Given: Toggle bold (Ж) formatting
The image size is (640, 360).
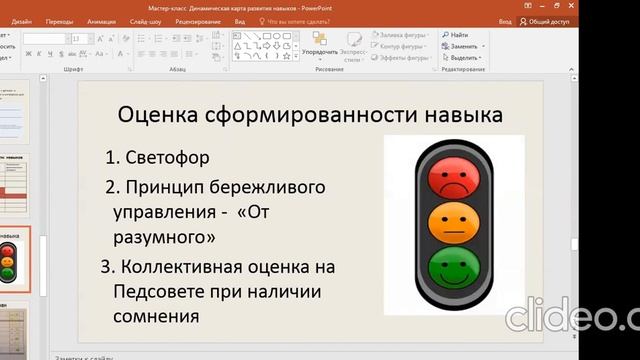Looking at the screenshot, I should 29,54.
